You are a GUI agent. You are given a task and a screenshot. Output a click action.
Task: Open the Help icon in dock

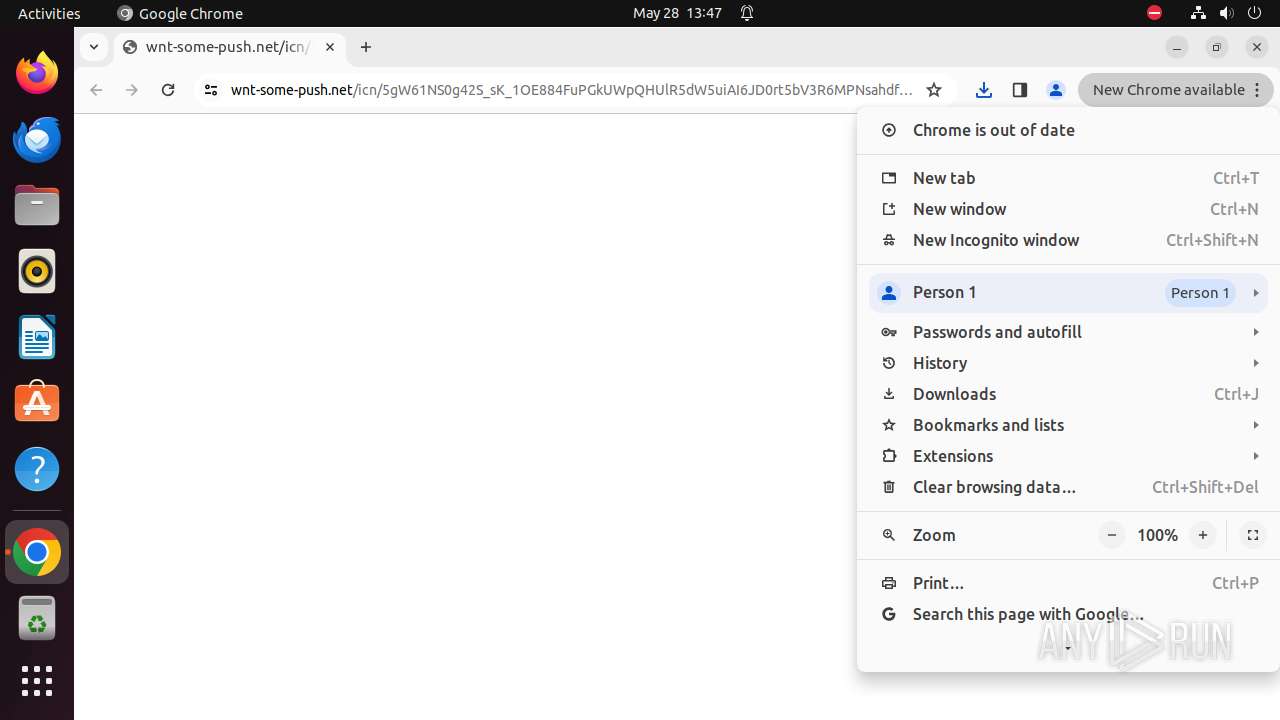37,469
